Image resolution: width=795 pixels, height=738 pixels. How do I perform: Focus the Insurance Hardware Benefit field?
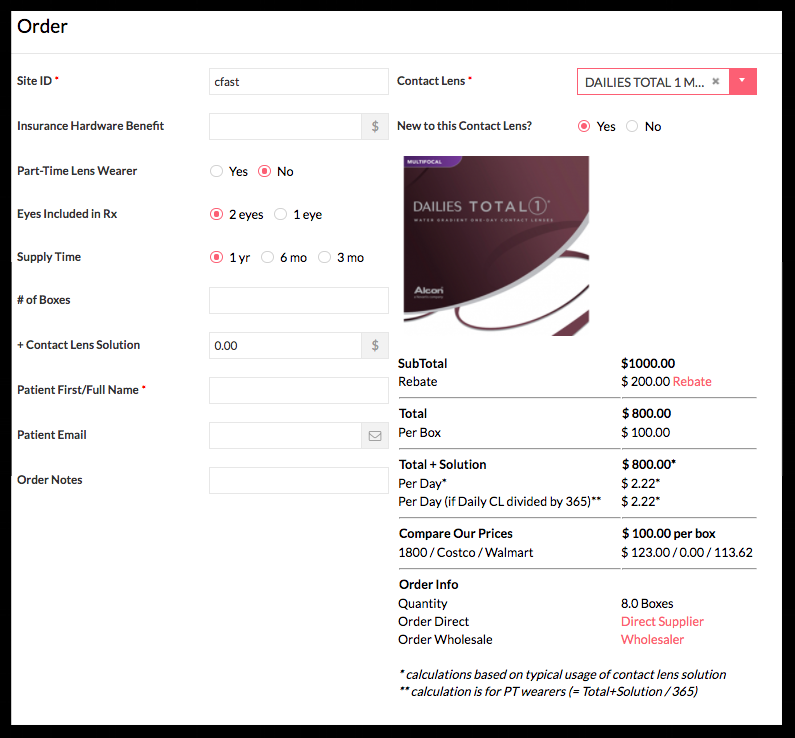pyautogui.click(x=285, y=126)
